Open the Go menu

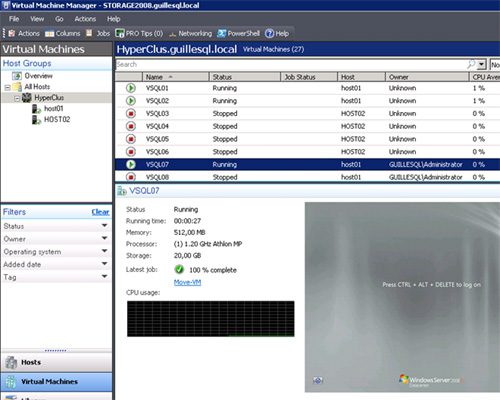point(59,19)
